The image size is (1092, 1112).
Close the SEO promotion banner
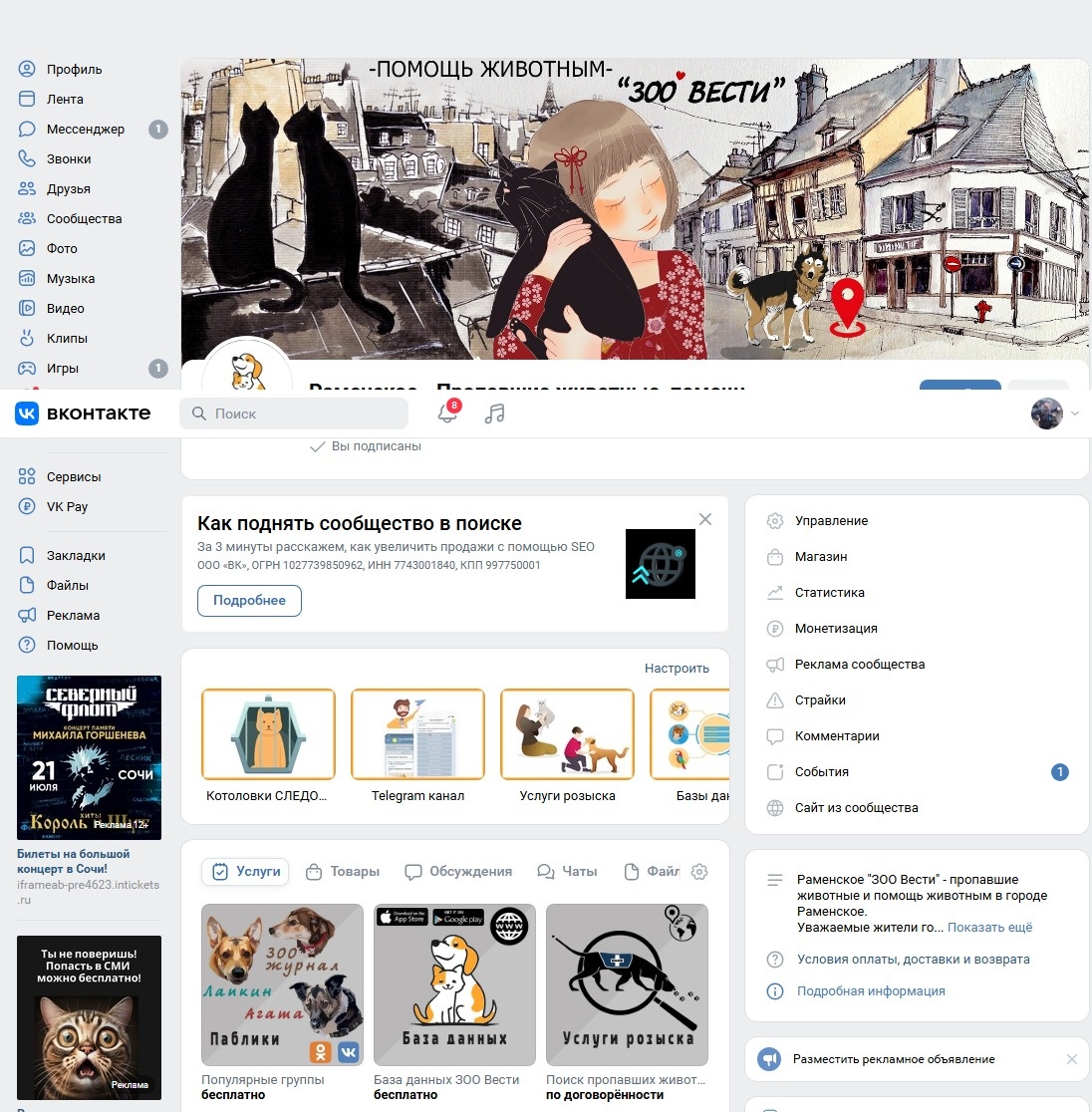(x=705, y=519)
